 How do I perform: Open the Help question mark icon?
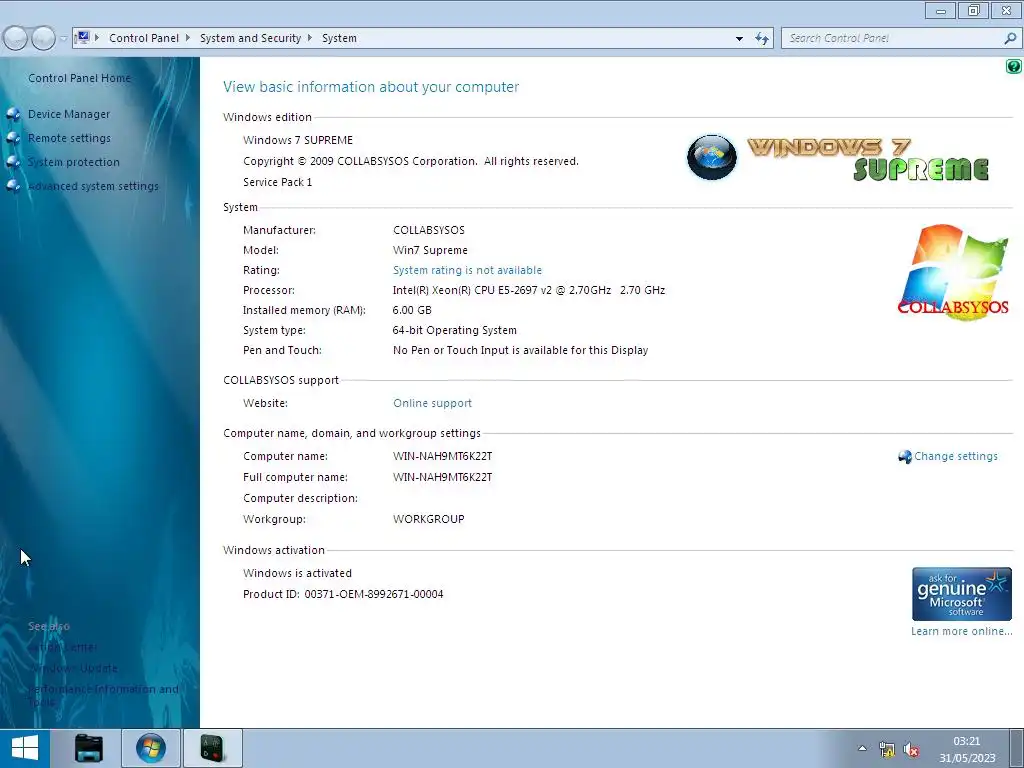[1014, 66]
